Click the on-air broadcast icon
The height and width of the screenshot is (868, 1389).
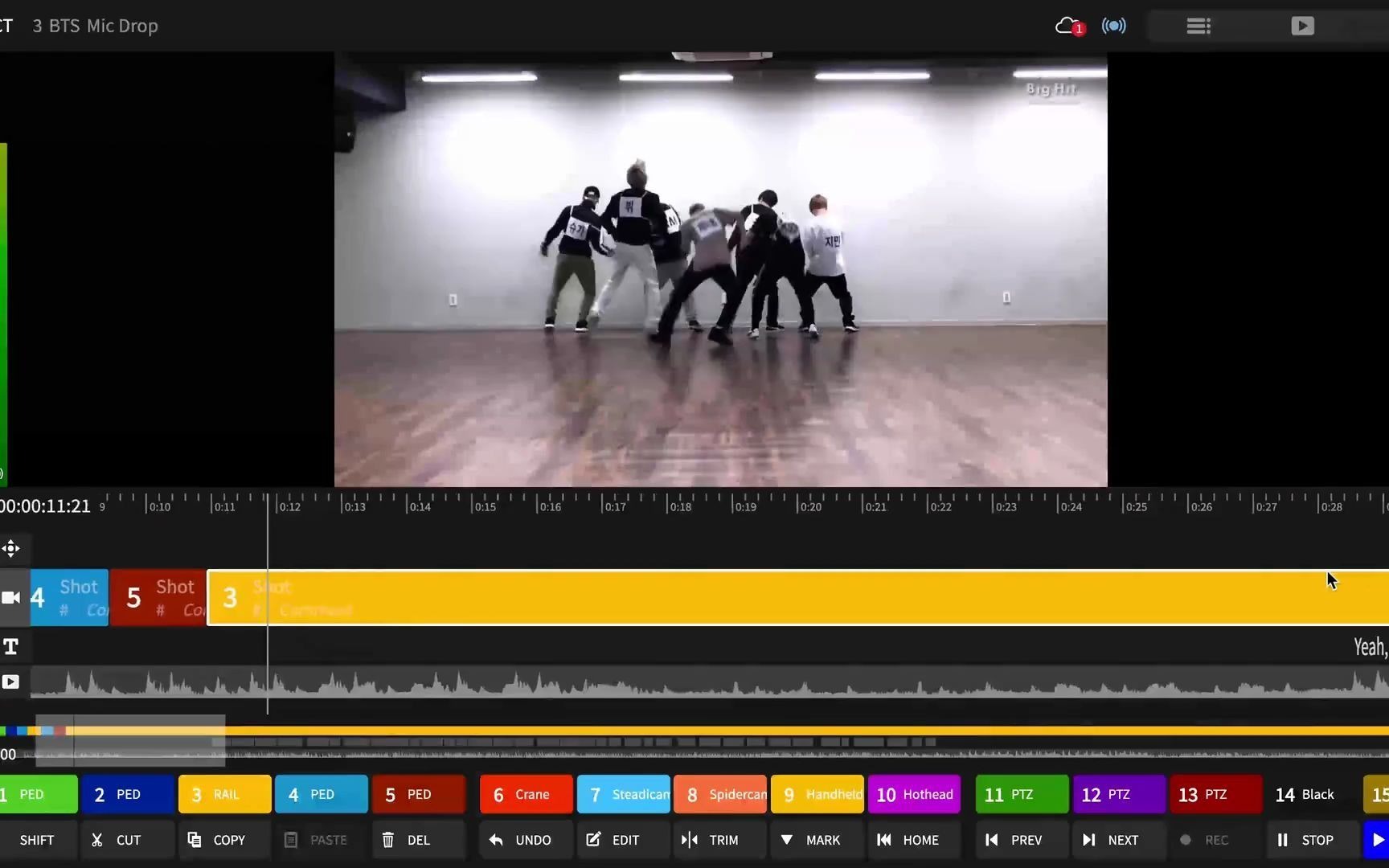[x=1113, y=26]
